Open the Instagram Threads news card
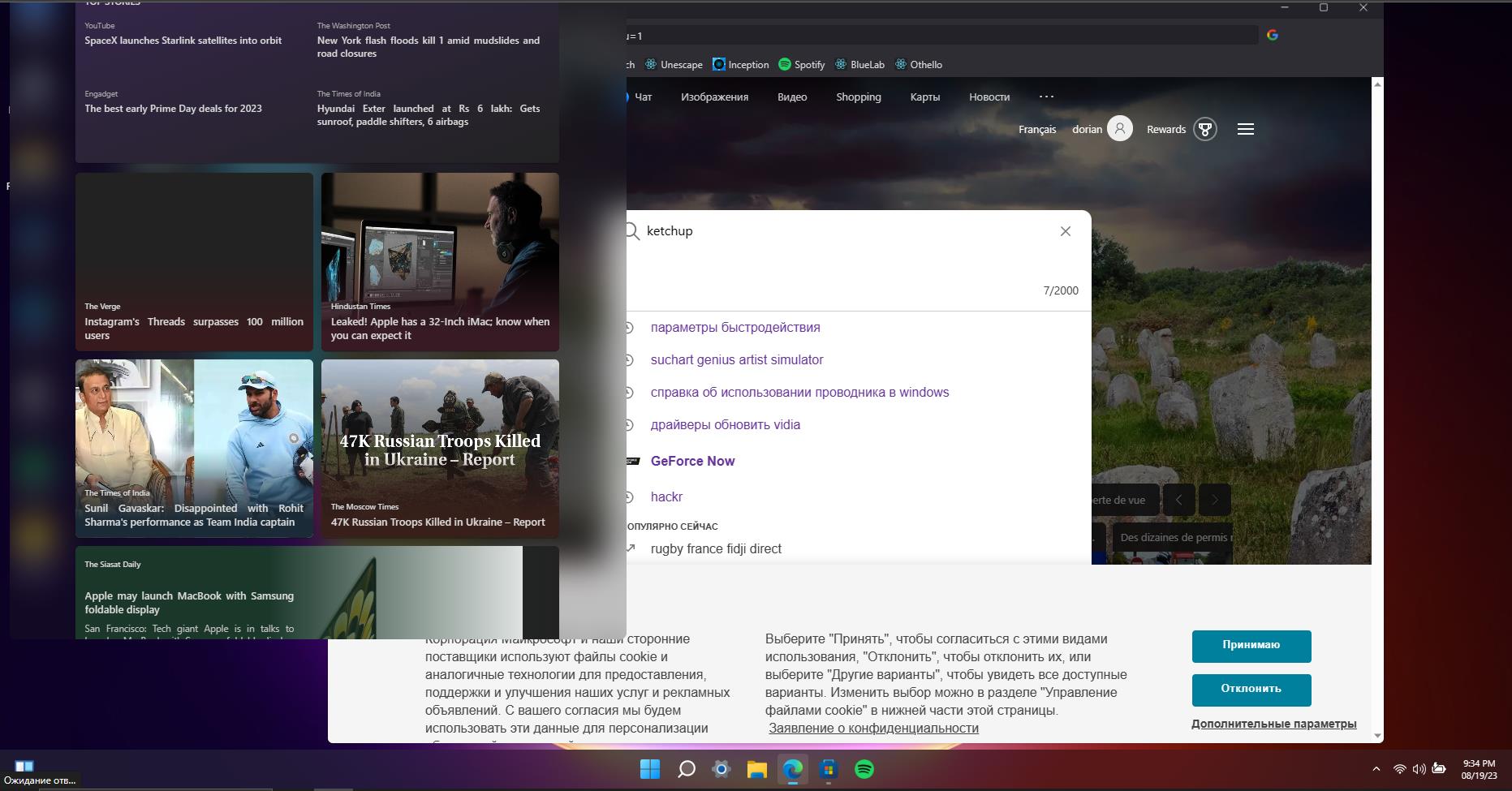 tap(194, 262)
